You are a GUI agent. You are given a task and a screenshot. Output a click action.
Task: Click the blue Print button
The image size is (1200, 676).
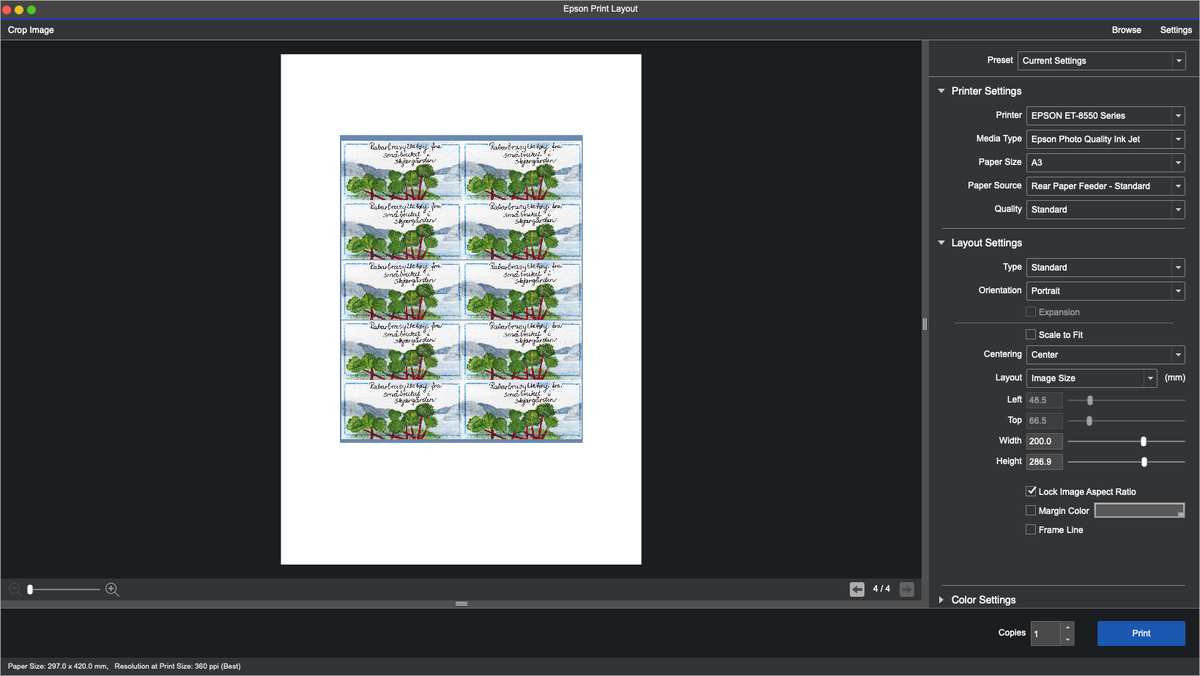pyautogui.click(x=1141, y=633)
